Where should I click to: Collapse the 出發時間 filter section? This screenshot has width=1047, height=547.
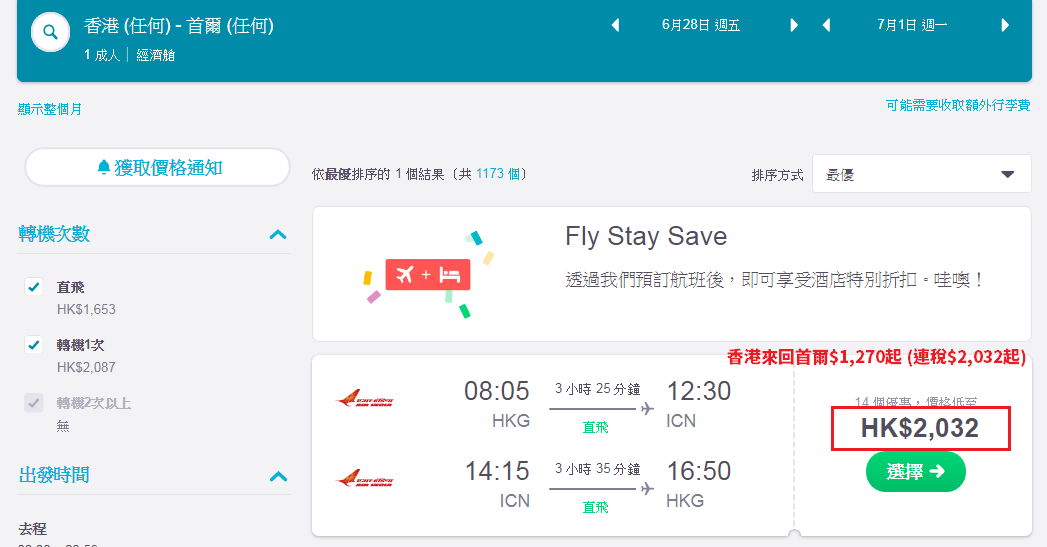point(278,476)
